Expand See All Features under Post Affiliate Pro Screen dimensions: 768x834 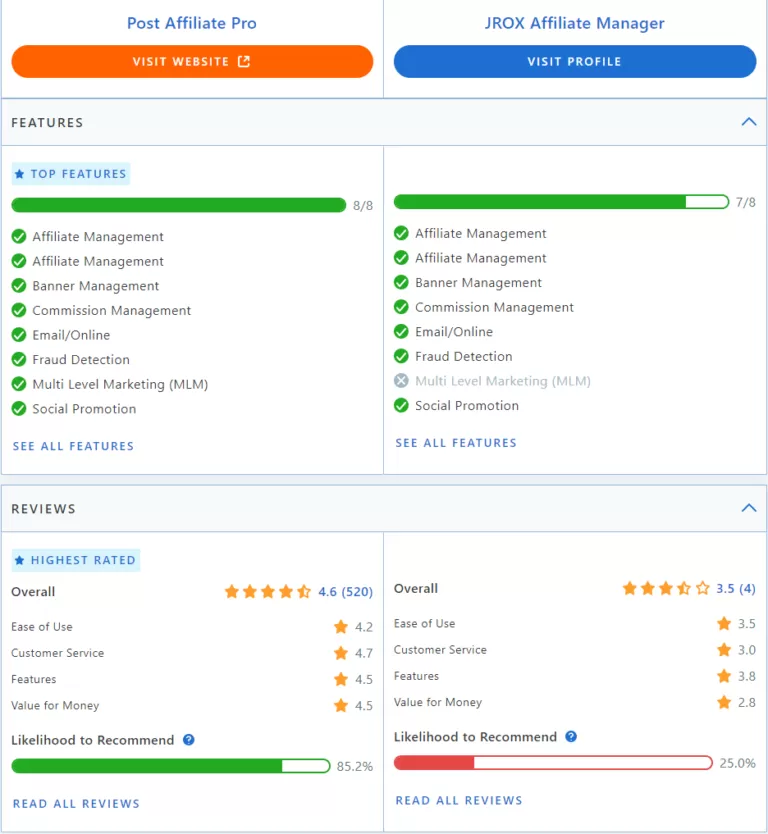point(73,446)
